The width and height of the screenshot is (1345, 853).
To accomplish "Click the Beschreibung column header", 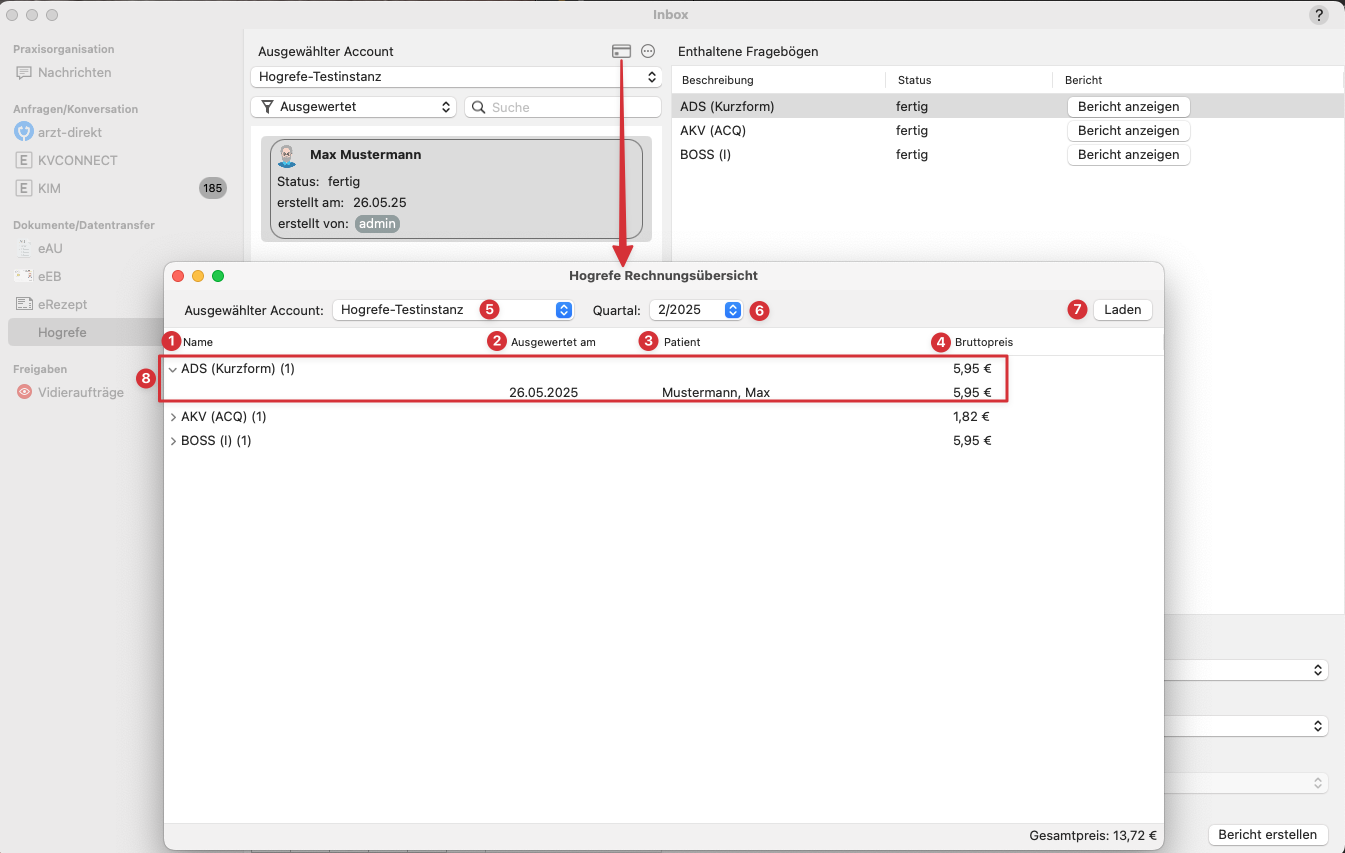I will pos(717,80).
